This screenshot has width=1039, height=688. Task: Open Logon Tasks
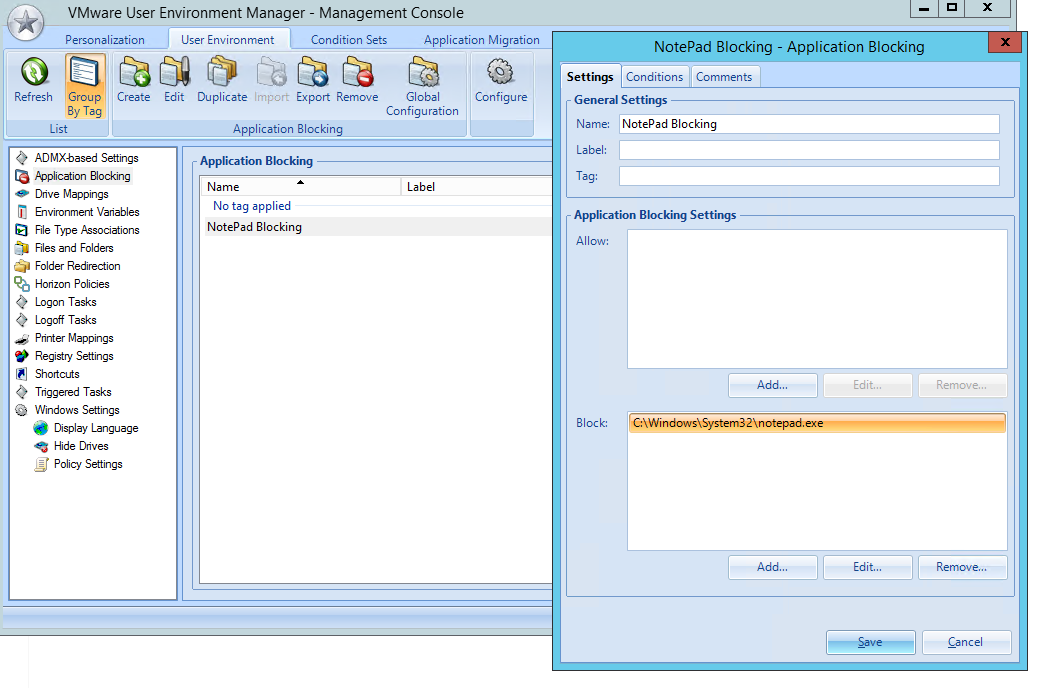[x=65, y=302]
